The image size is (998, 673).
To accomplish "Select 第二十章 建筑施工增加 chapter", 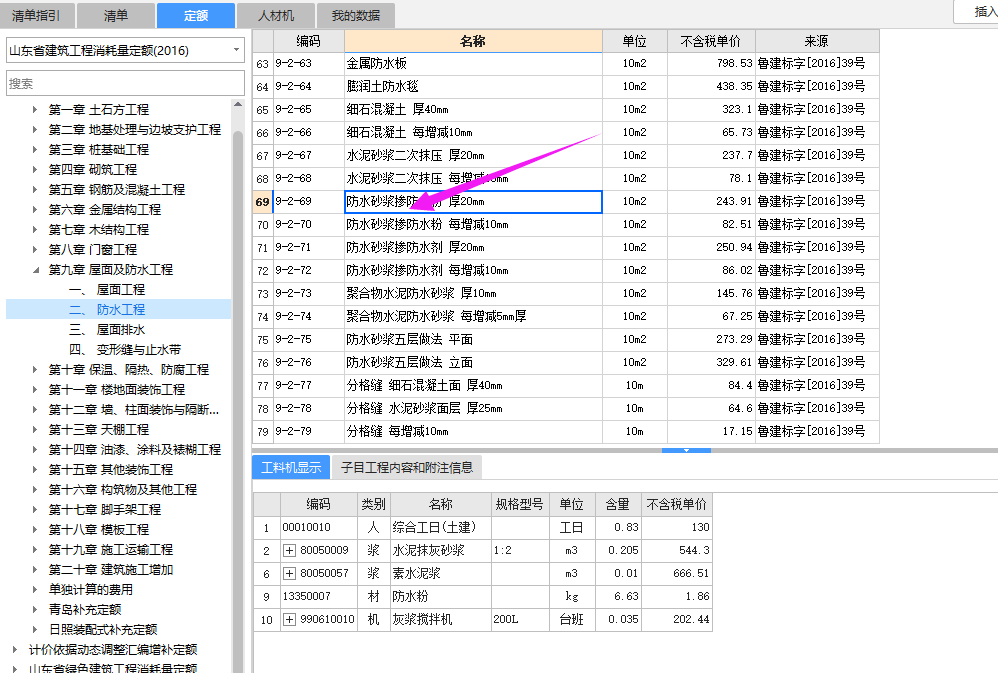I will tap(111, 569).
